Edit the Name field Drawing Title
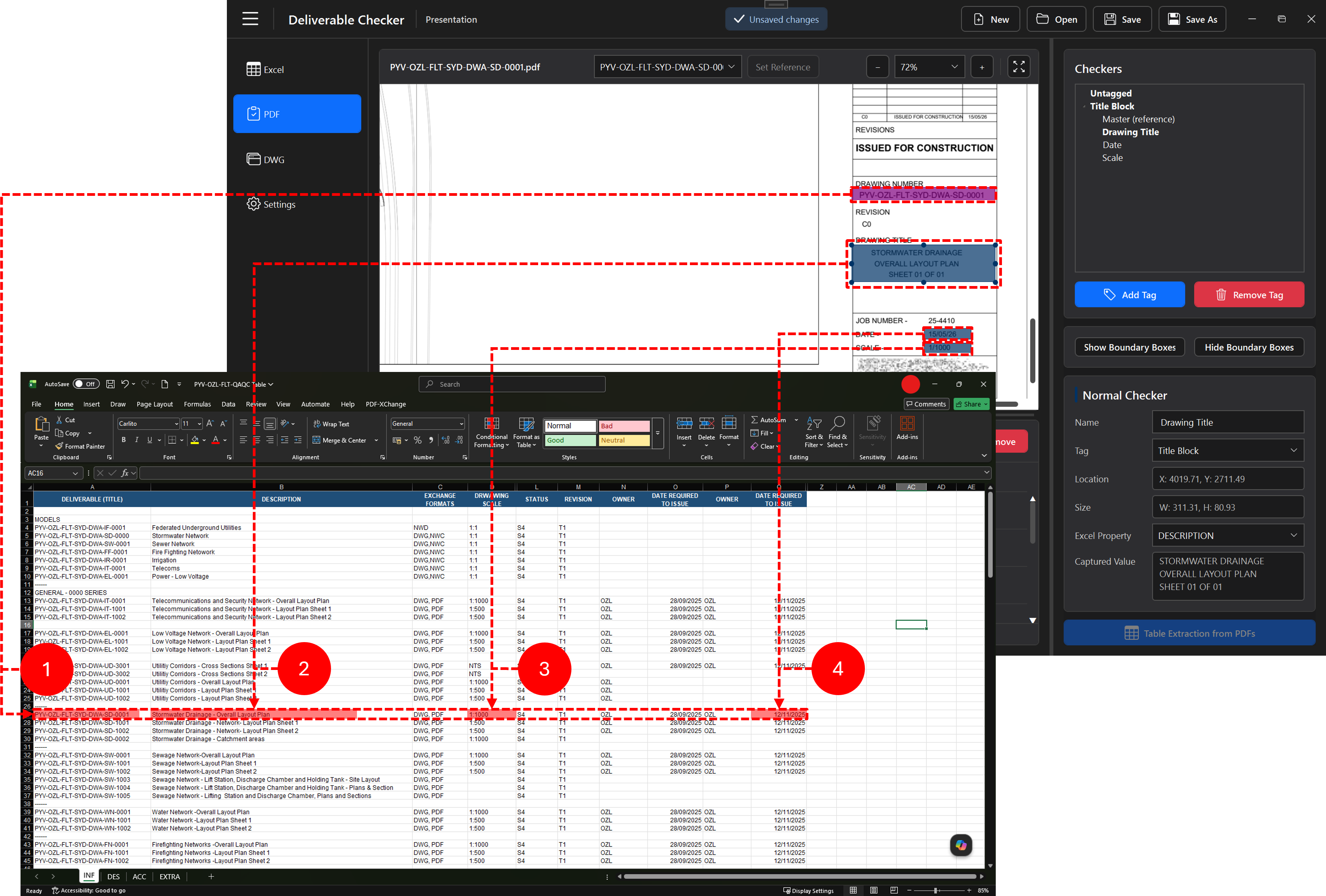 tap(1228, 422)
